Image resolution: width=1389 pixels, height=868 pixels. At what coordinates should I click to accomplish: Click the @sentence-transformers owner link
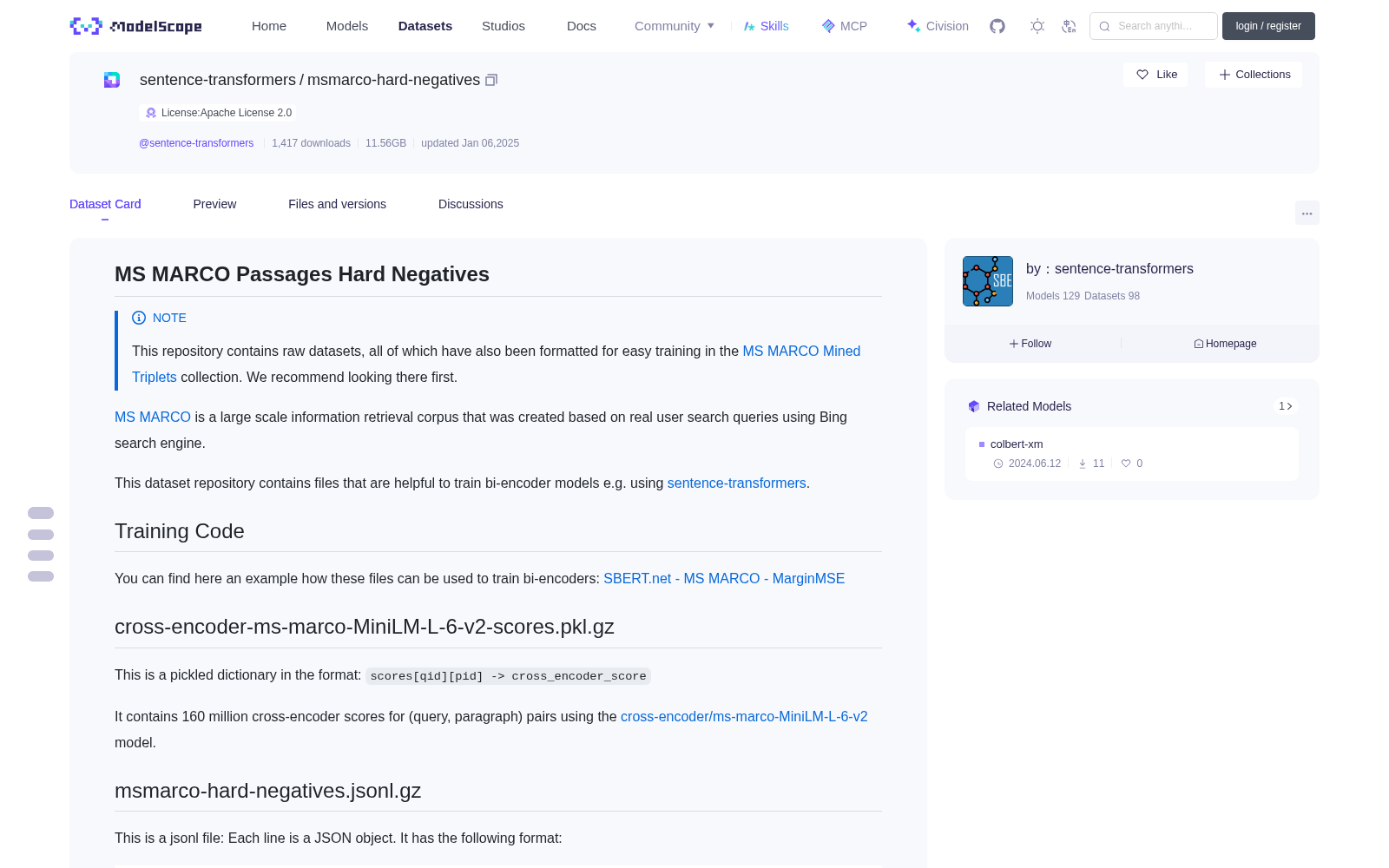coord(196,143)
